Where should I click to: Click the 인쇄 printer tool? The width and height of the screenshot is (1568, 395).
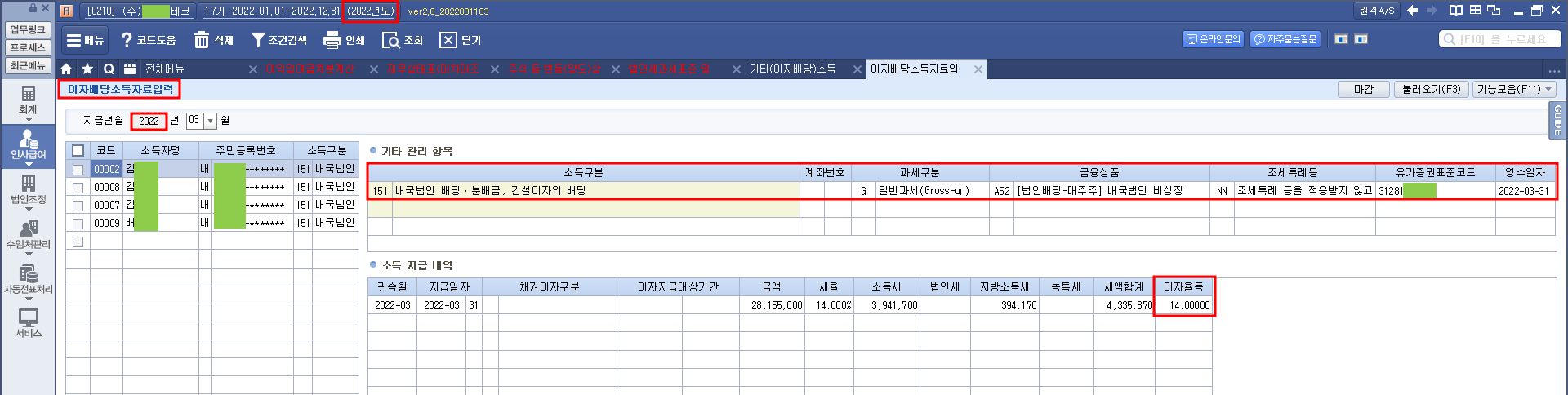point(344,40)
